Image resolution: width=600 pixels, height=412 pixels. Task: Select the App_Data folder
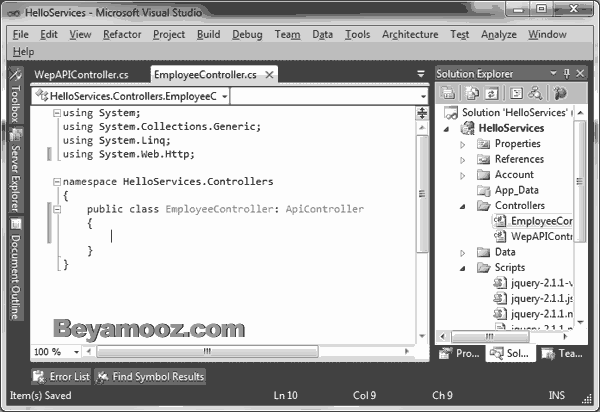click(517, 190)
